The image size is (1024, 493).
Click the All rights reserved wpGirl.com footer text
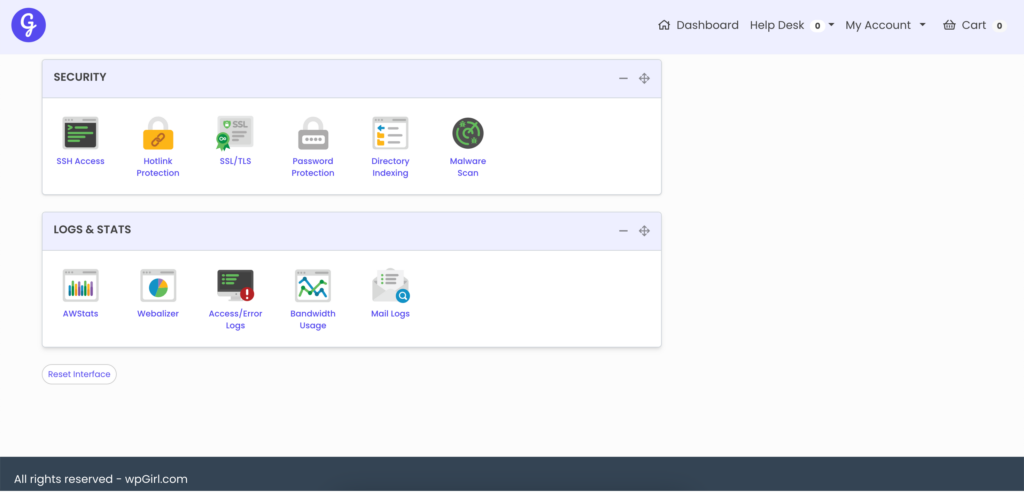(x=101, y=479)
